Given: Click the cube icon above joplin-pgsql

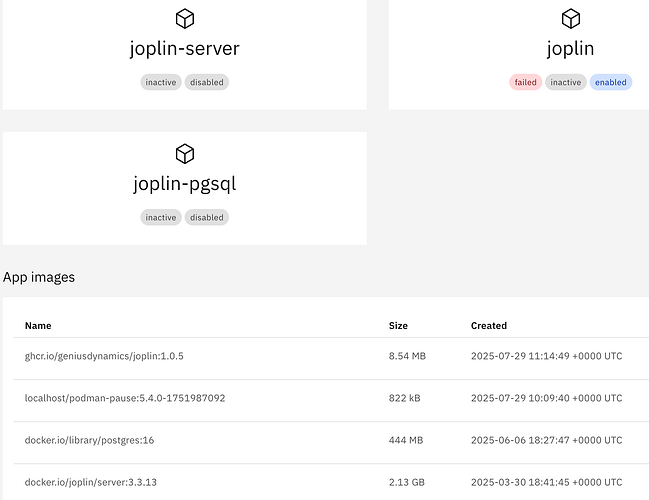Looking at the screenshot, I should click(x=185, y=154).
